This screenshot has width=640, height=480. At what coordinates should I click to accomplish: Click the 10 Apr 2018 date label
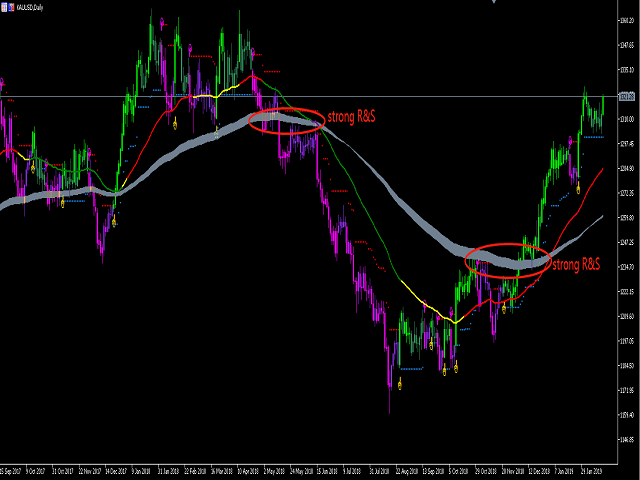tap(248, 471)
